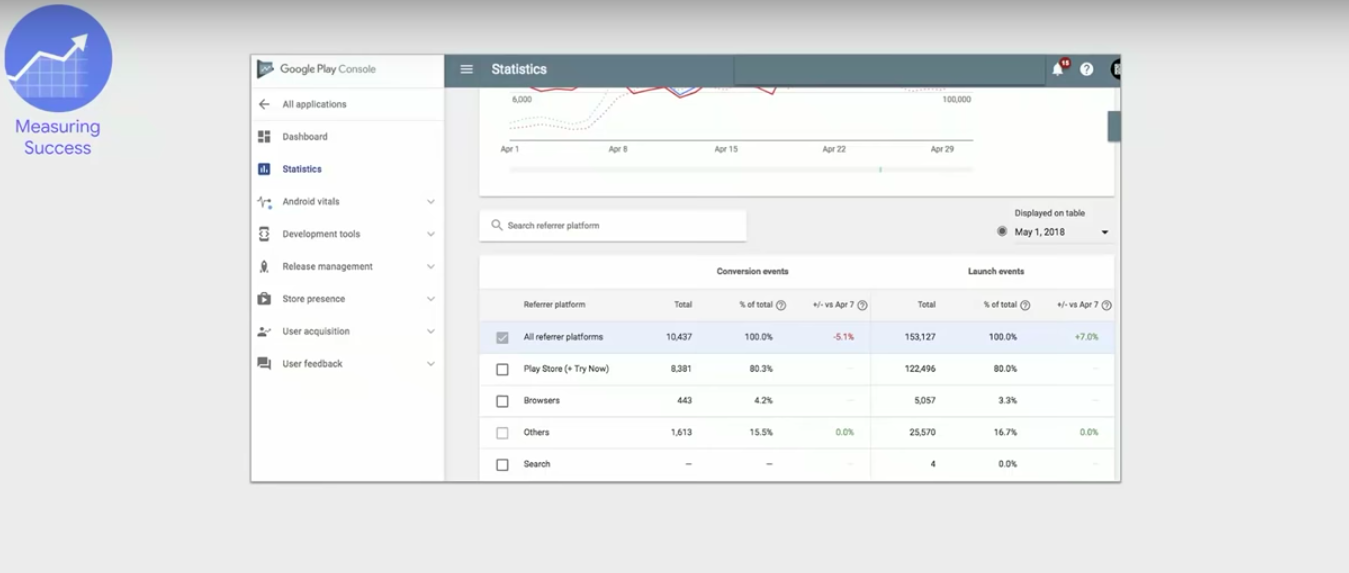Viewport: 1349px width, 573px height.
Task: Select the May 1, 2018 radio button
Action: pyautogui.click(x=1002, y=232)
